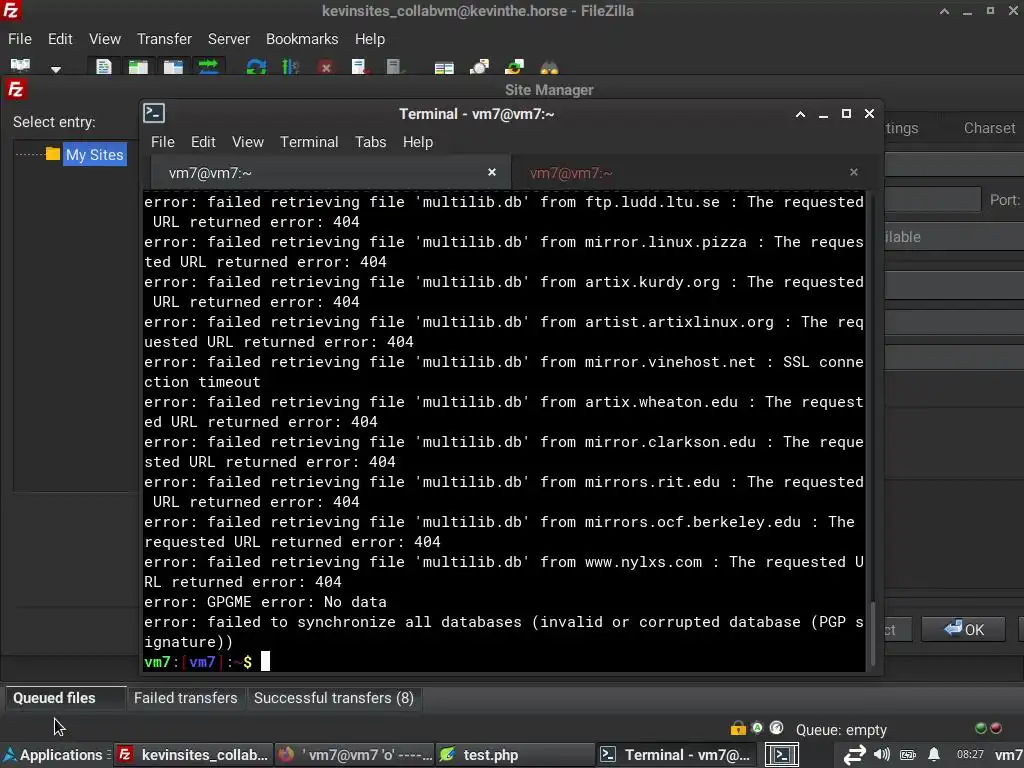Roll up the terminal window with caret button
Viewport: 1024px width, 768px height.
point(800,114)
